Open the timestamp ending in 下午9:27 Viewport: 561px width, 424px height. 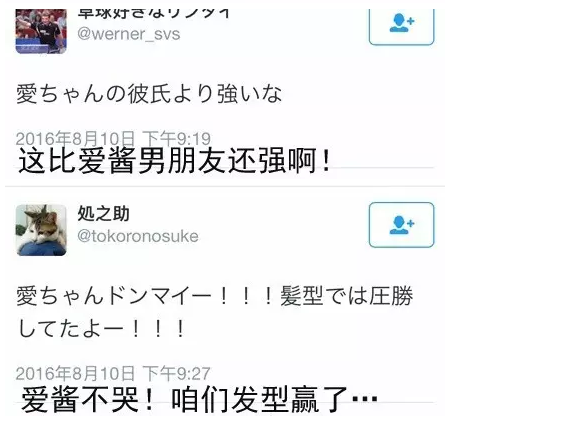tap(113, 374)
